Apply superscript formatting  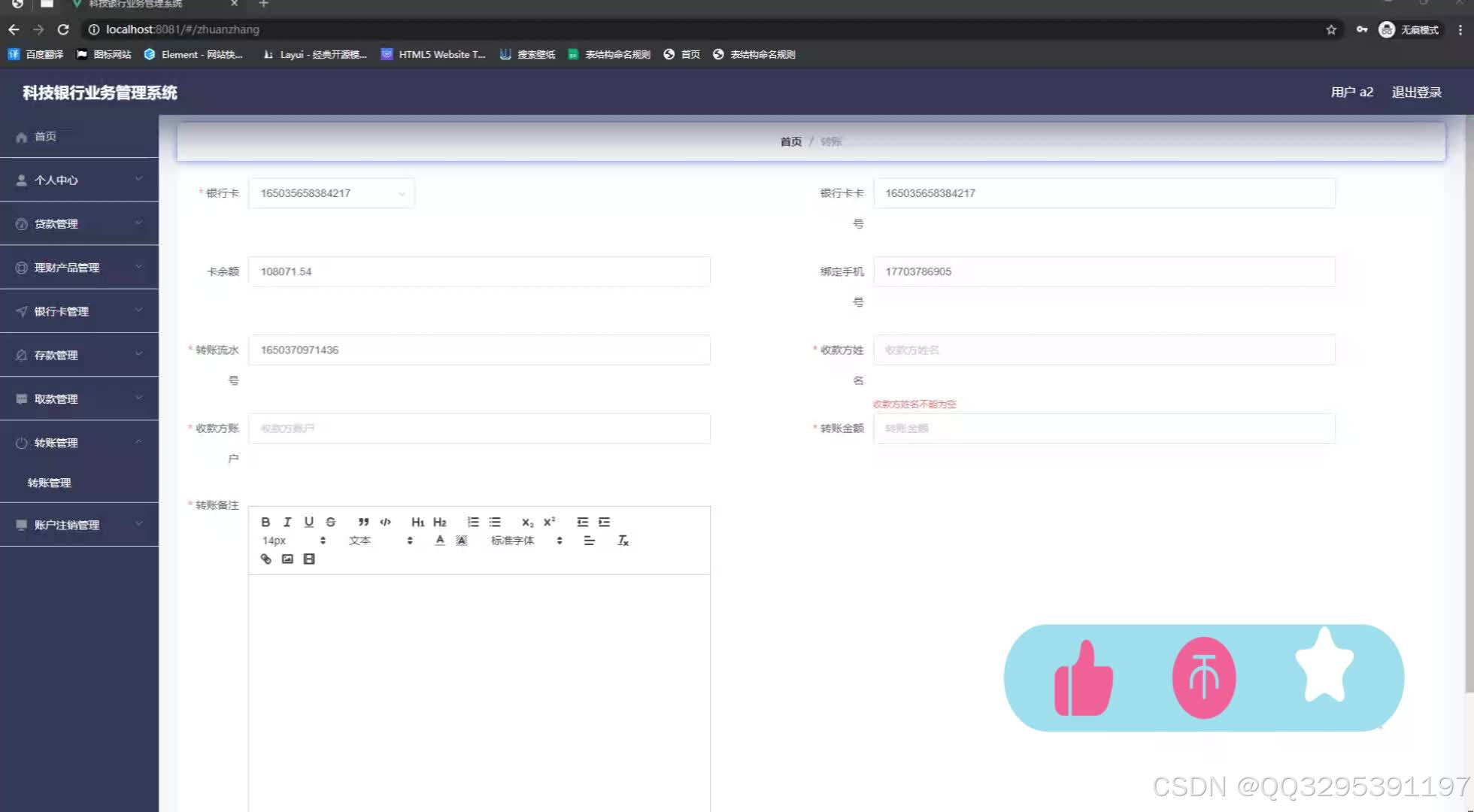point(550,522)
